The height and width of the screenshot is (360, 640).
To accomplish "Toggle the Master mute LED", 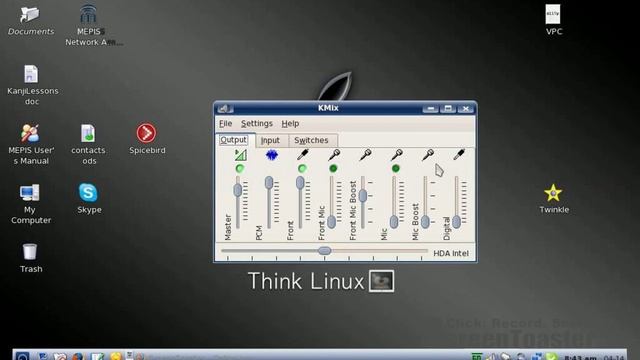I will pyautogui.click(x=240, y=168).
